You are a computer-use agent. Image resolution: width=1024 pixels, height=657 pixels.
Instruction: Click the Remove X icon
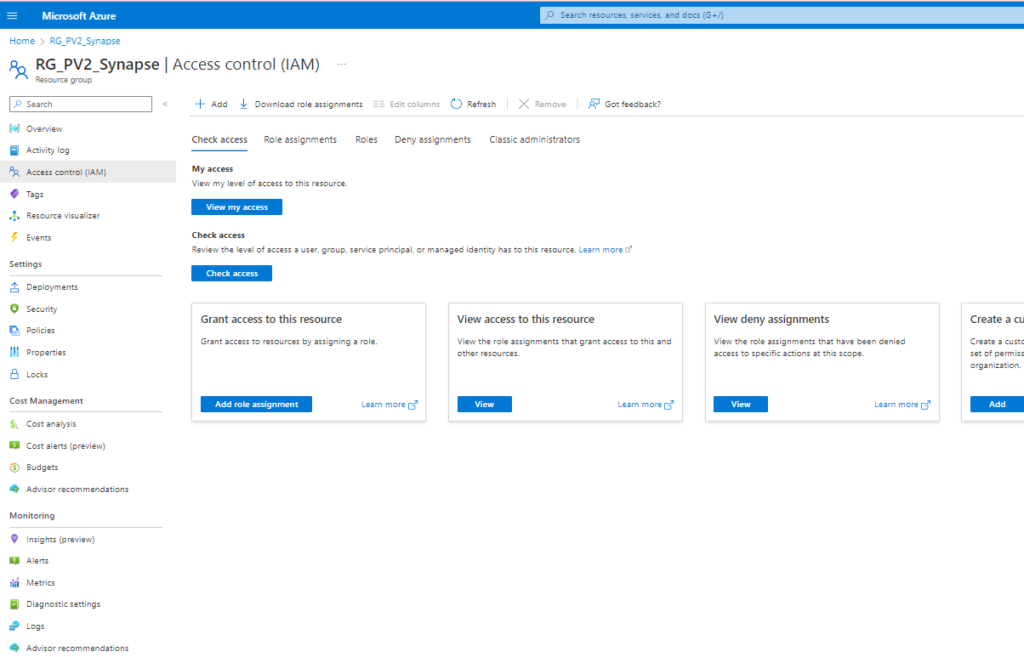point(524,104)
